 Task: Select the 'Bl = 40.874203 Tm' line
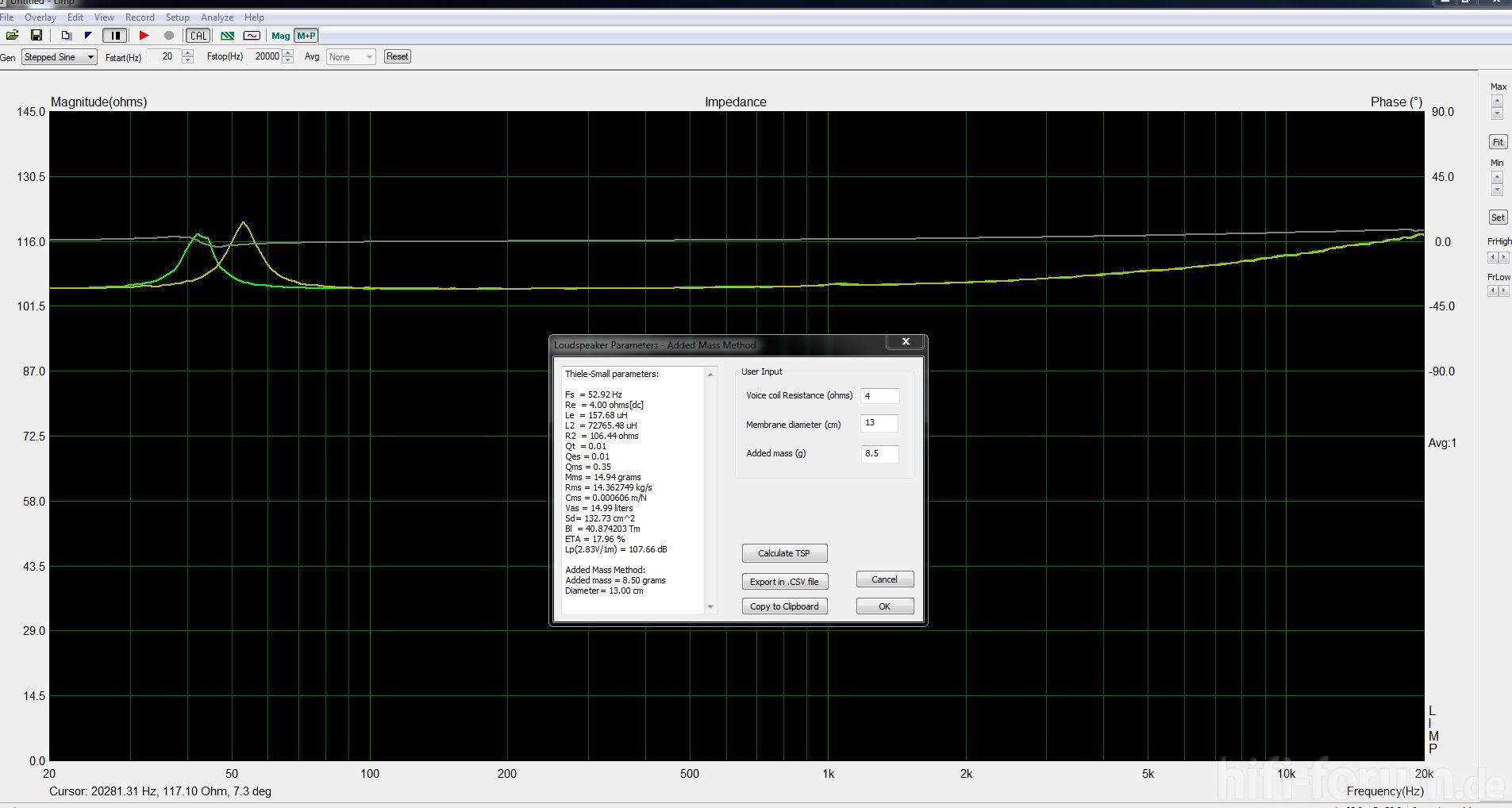point(602,529)
